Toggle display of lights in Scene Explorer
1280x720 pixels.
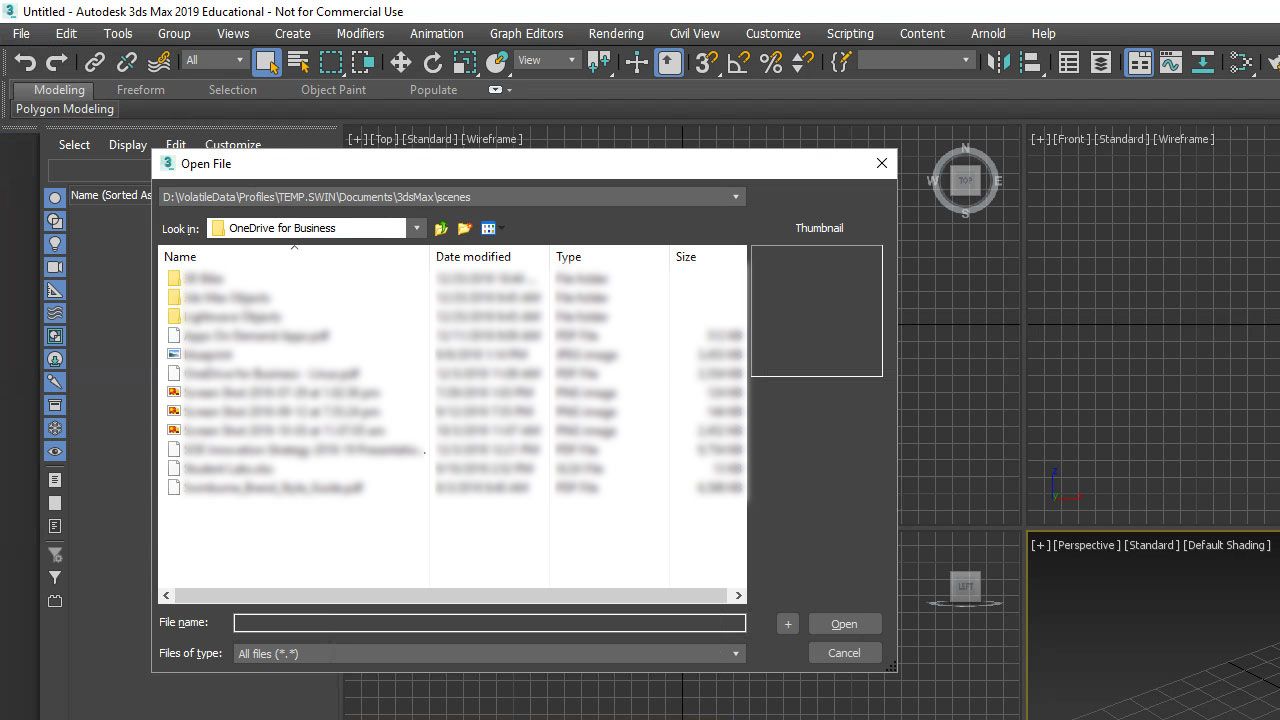pos(55,244)
